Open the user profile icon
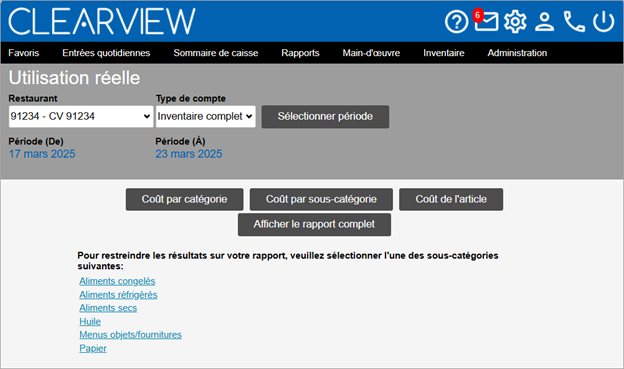Screen dimensions: 624x369 pos(544,21)
